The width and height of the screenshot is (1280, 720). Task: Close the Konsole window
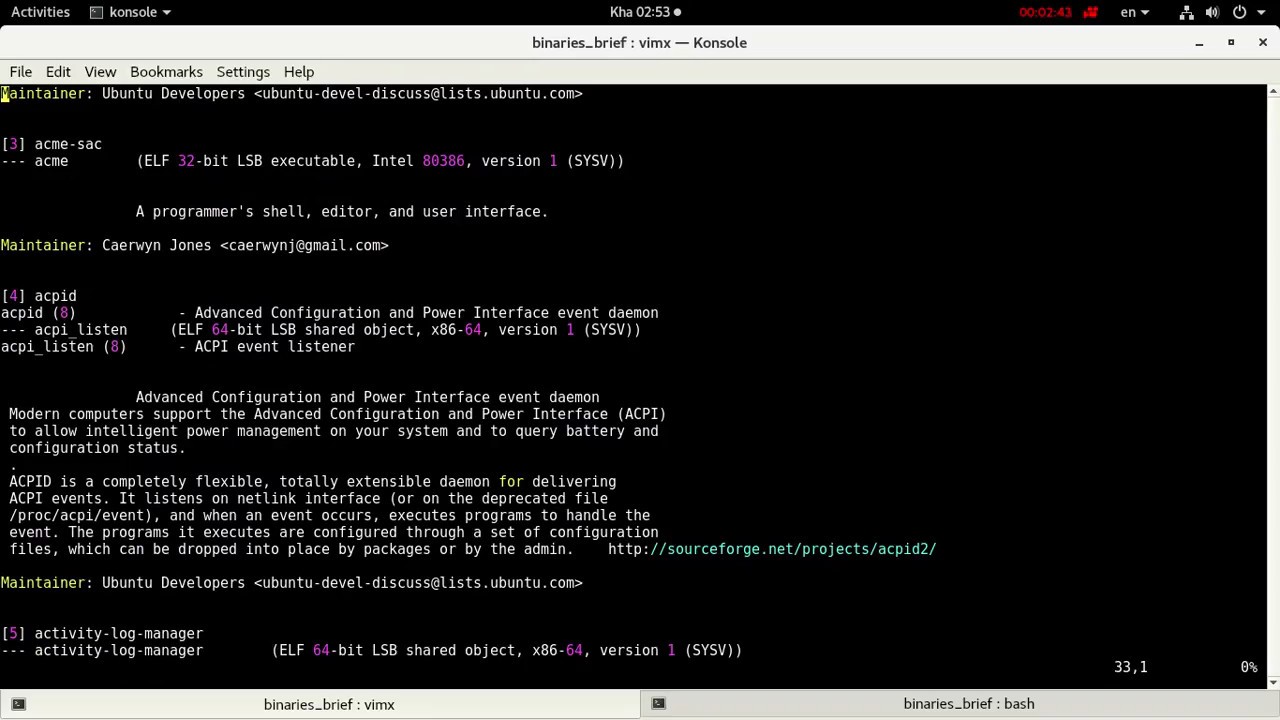click(1263, 42)
